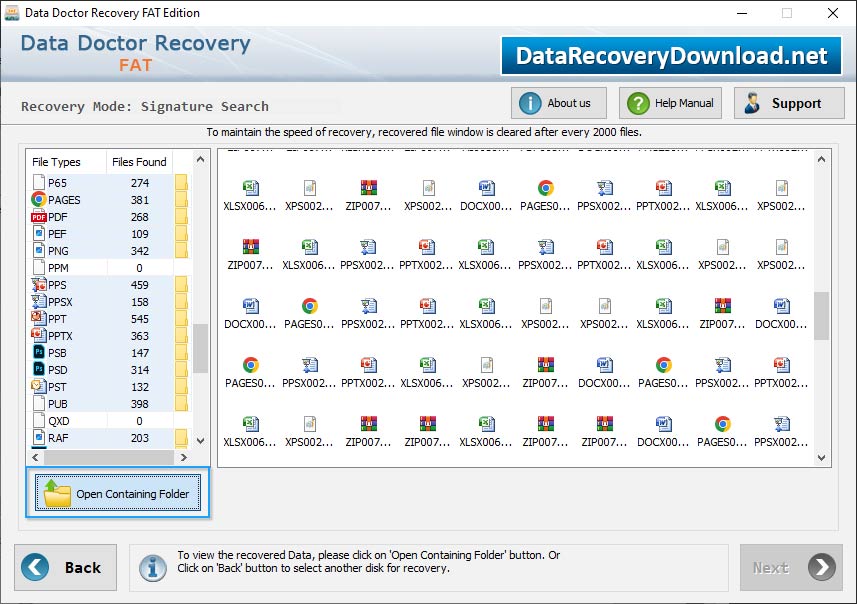Go Back to select another disk
This screenshot has width=857, height=604.
[x=66, y=567]
